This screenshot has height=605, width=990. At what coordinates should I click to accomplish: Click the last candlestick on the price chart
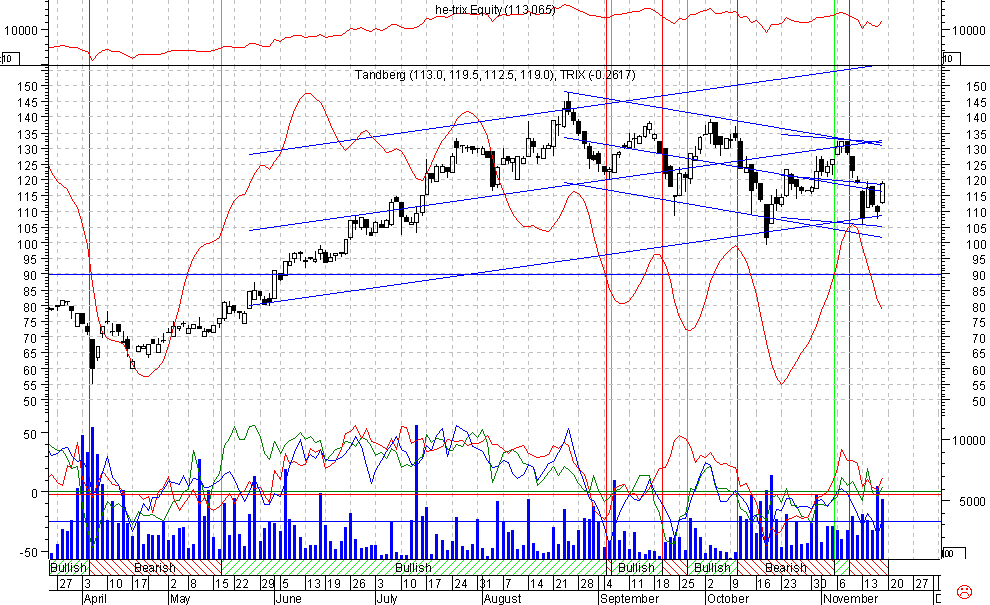883,191
